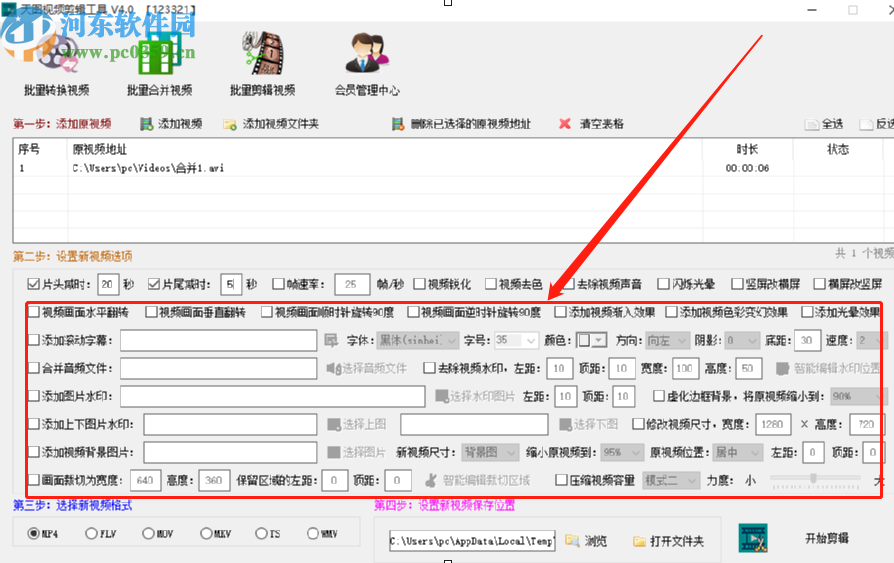Open the 批量合并视频 tool icon

point(159,56)
